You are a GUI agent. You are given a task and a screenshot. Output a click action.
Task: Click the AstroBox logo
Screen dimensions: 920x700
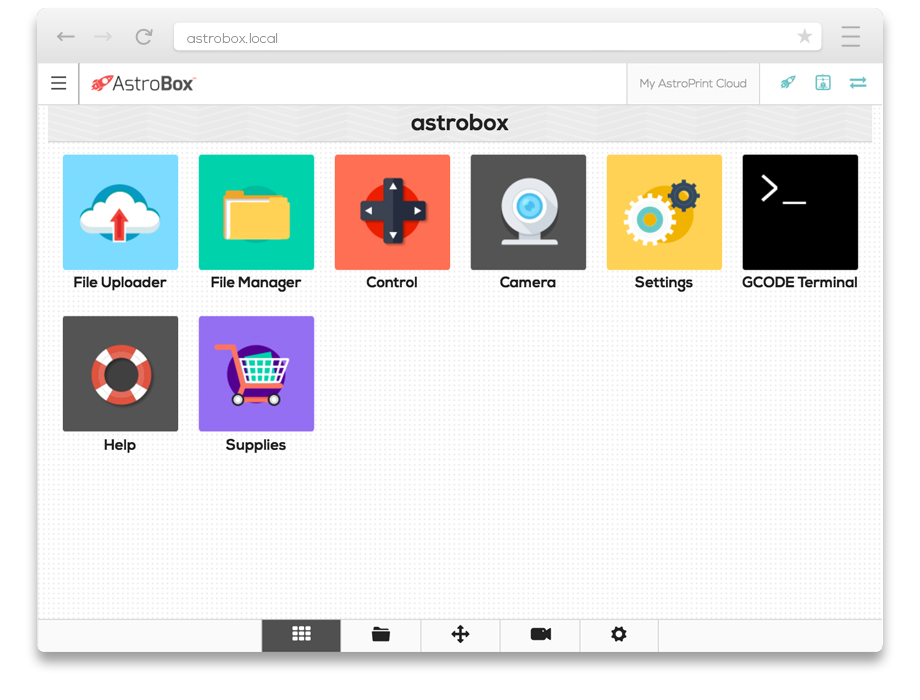coord(143,84)
